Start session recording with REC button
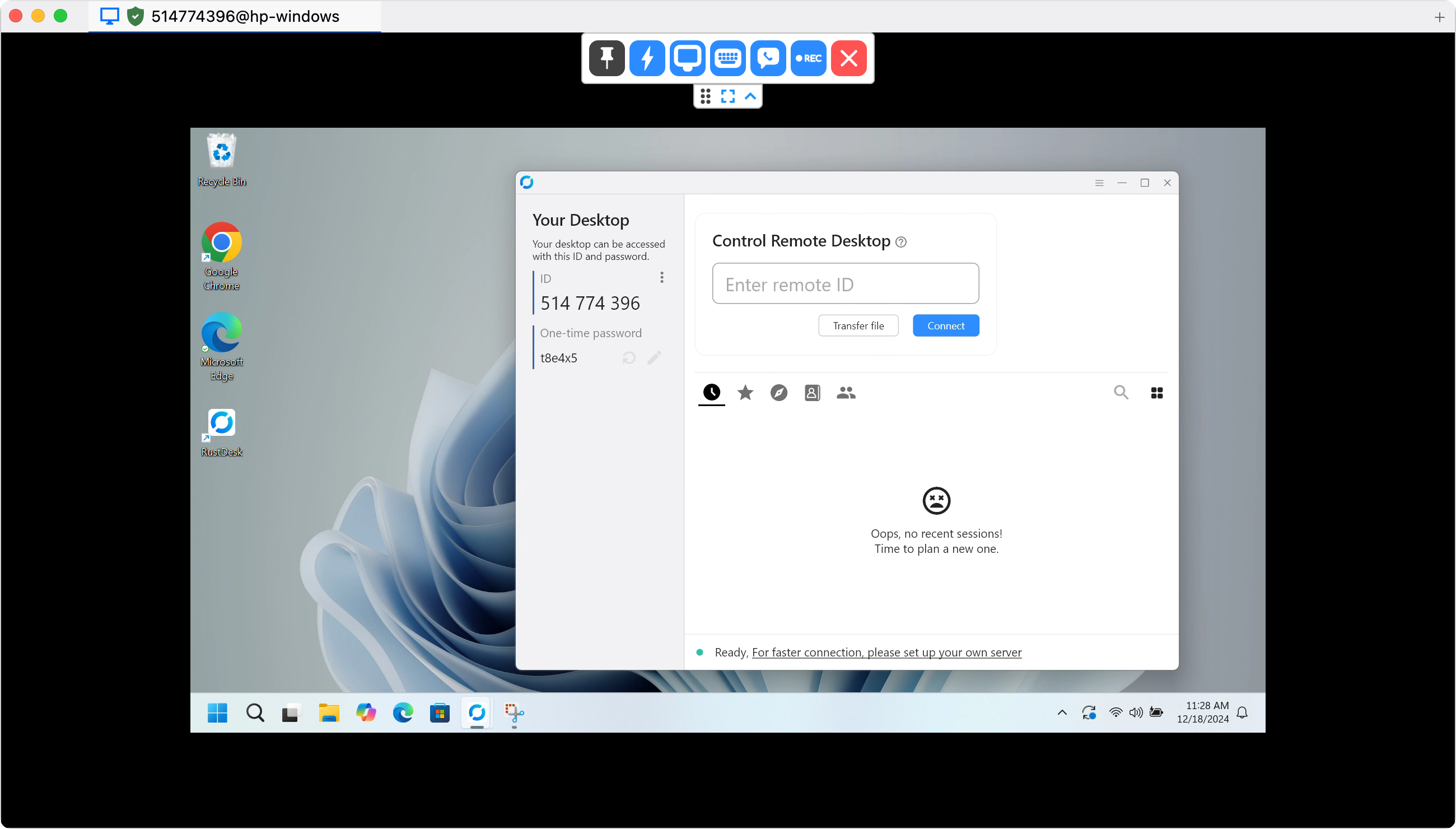The width and height of the screenshot is (1456, 829). [x=808, y=58]
